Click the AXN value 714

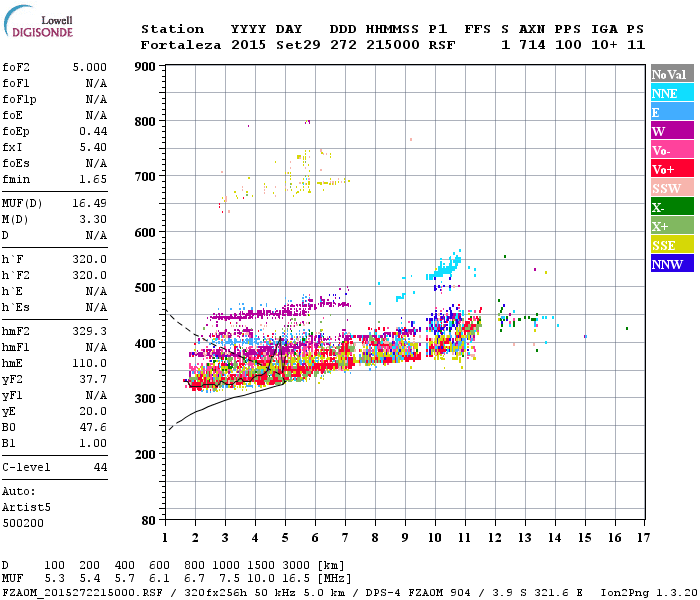pos(532,45)
